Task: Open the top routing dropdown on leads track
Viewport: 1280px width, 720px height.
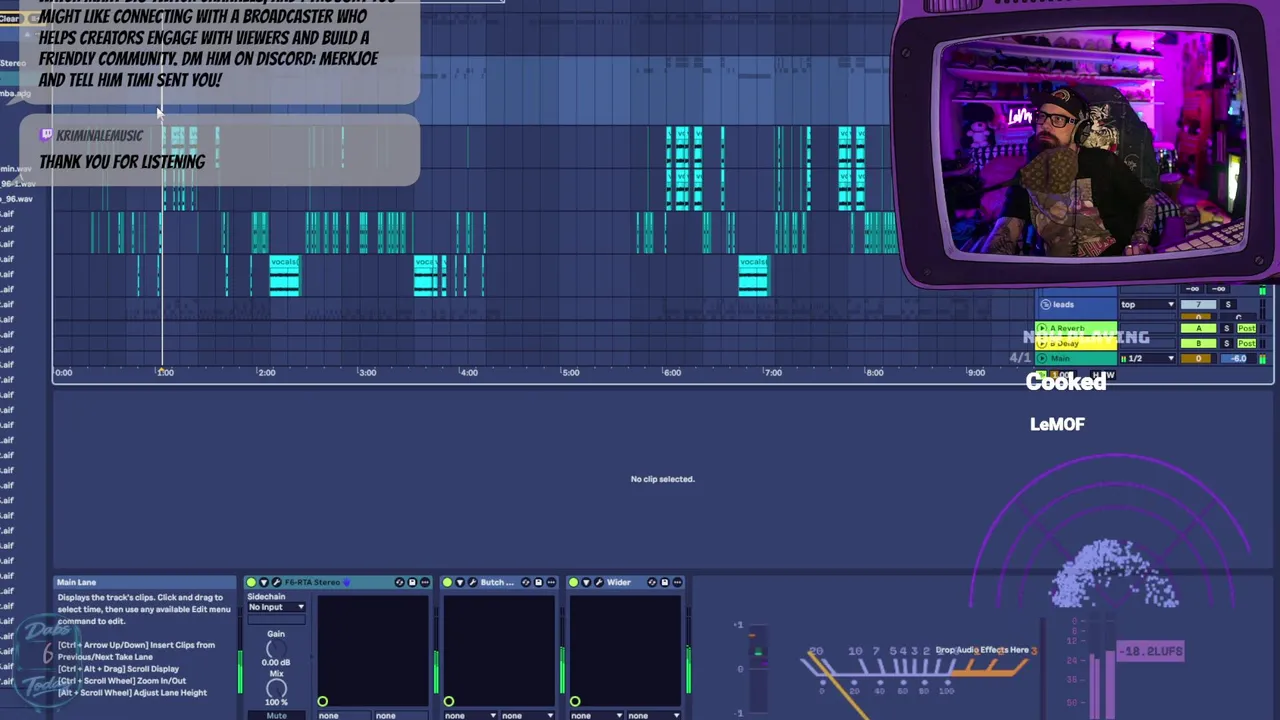Action: coord(1147,304)
